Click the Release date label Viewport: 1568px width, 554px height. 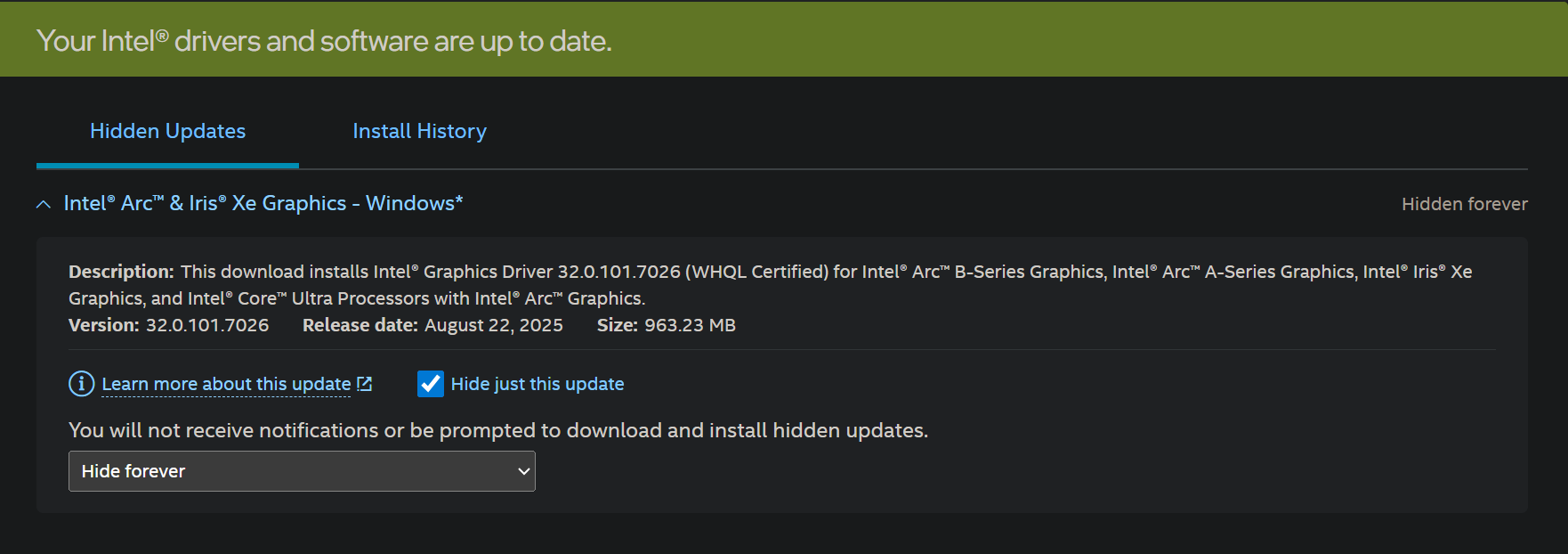[360, 325]
